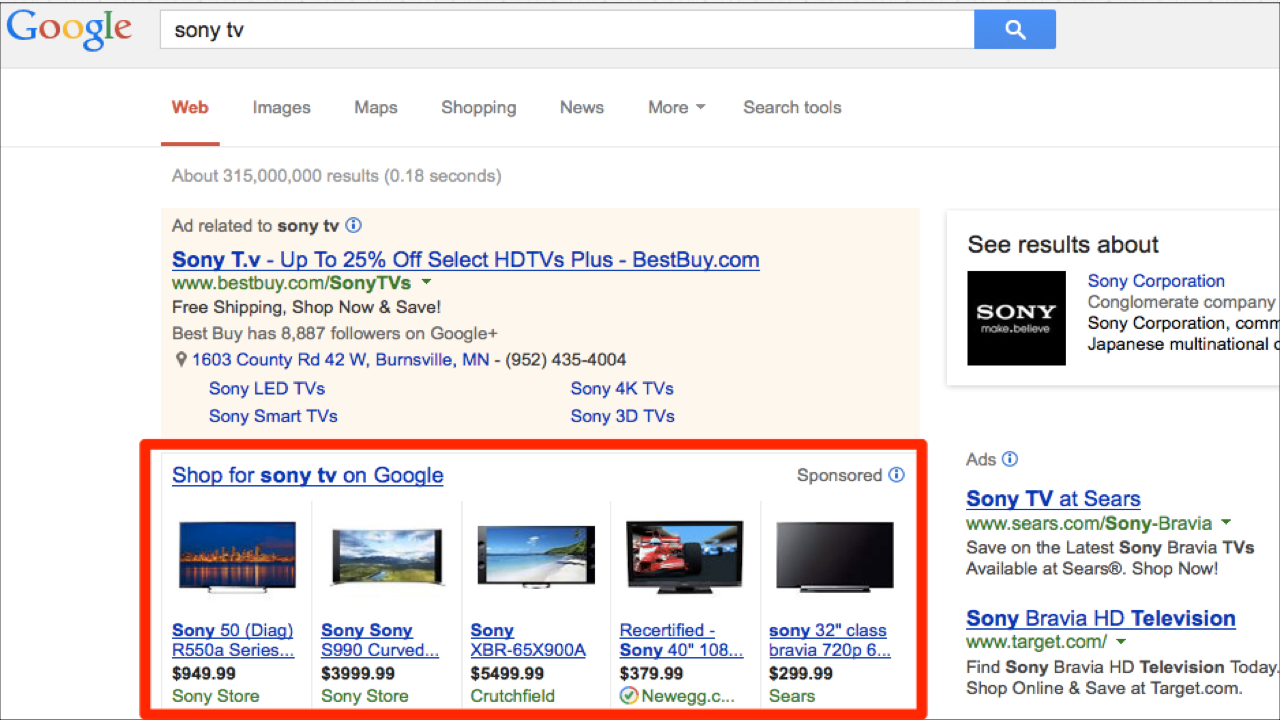Screen dimensions: 1280x720
Task: Click the www.bestbuy.com/SonyTVs URL text
Action: coord(291,283)
